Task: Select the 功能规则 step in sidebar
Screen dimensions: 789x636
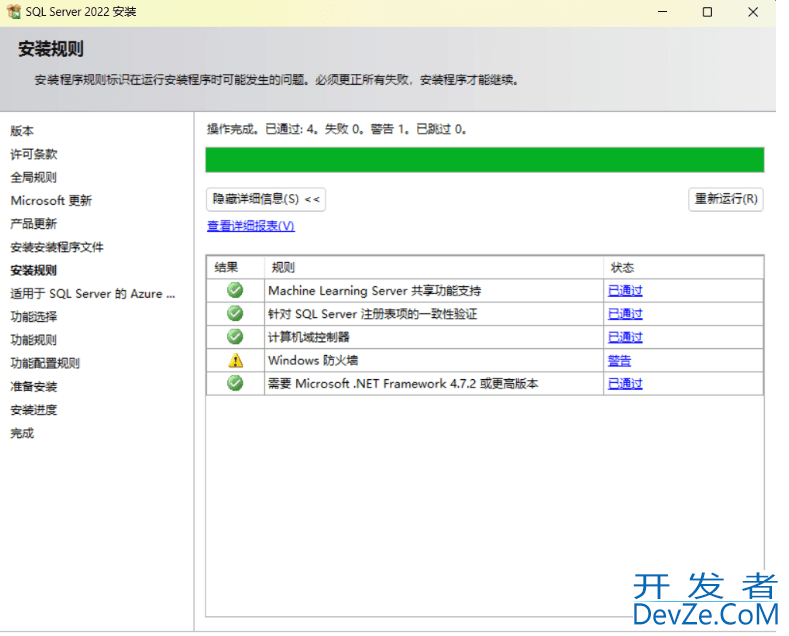Action: tap(34, 340)
